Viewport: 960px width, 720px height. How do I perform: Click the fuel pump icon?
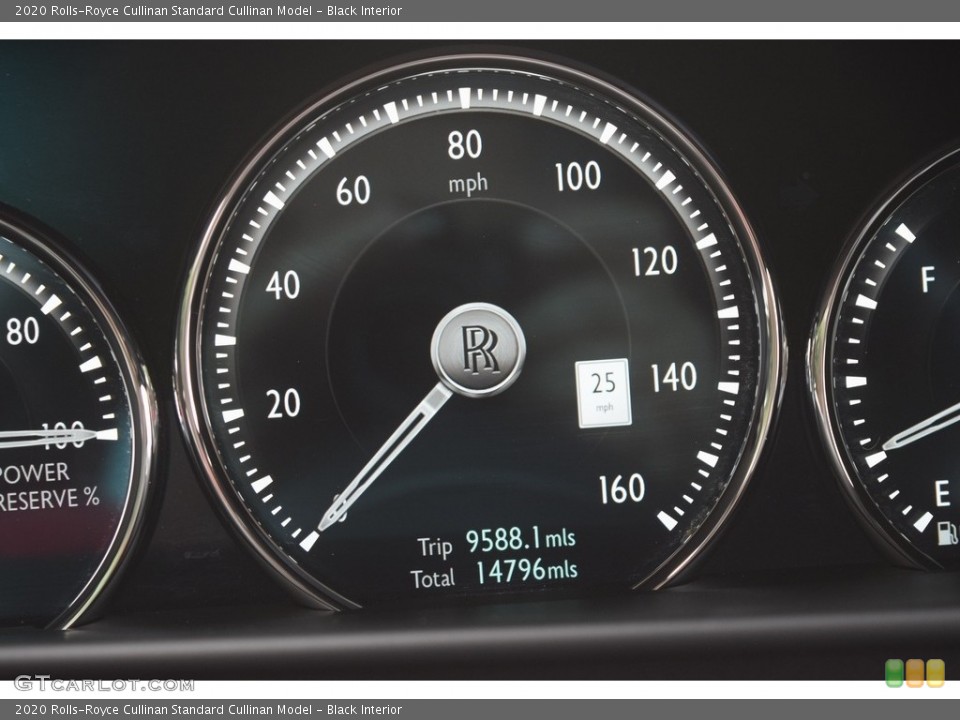click(x=948, y=533)
